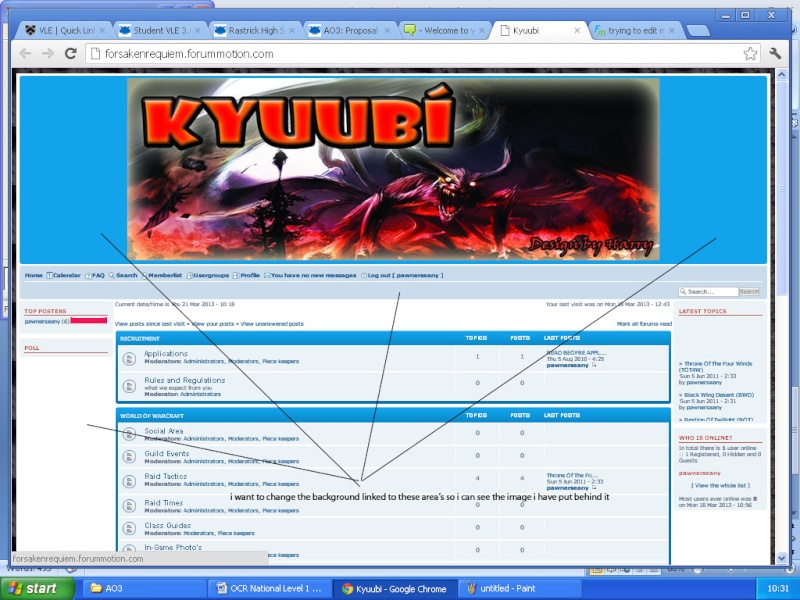
Task: Open the Guild Events forum
Action: pos(167,454)
